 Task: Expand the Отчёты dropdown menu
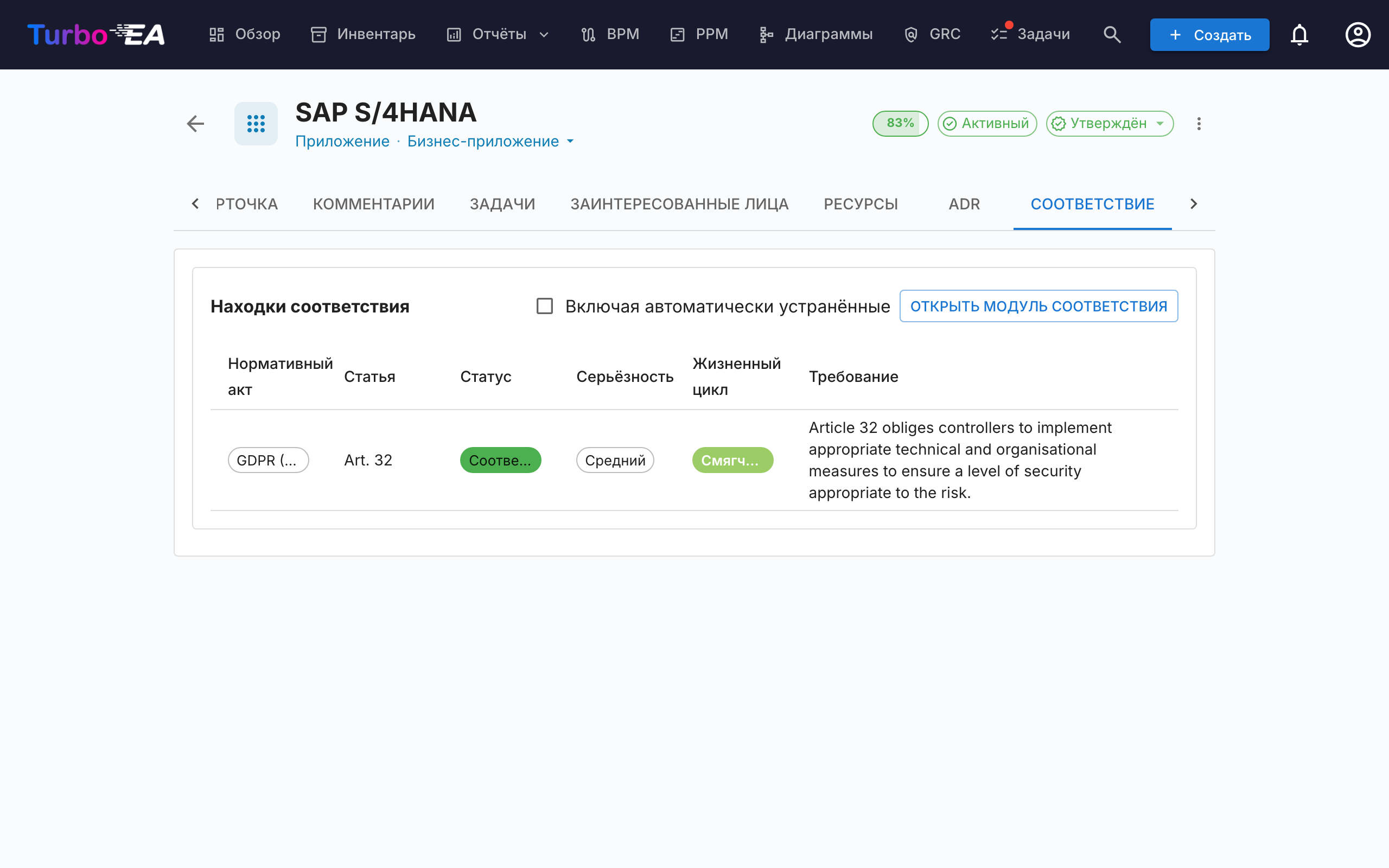498,34
